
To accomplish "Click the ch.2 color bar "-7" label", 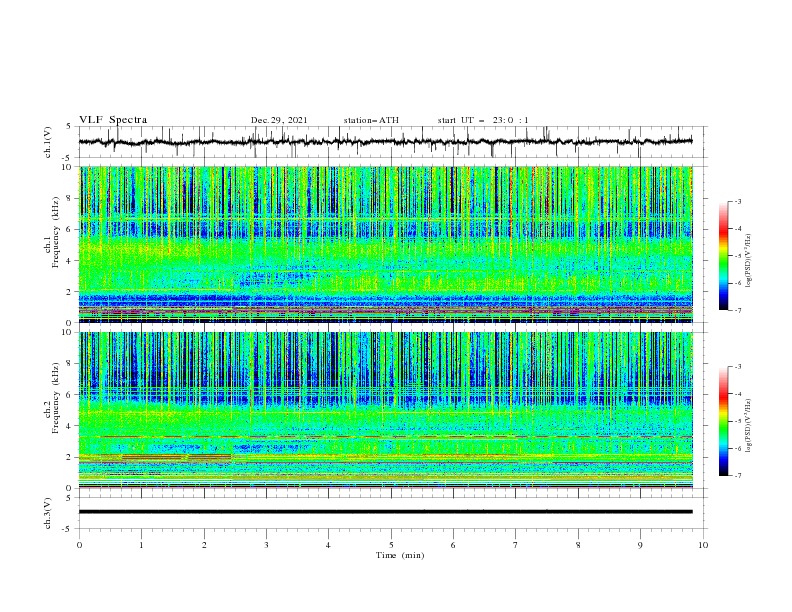I will (737, 475).
